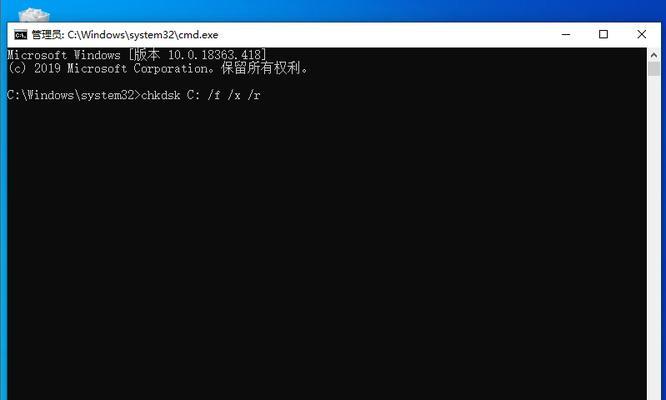Click the /f parameter in the command

point(214,95)
